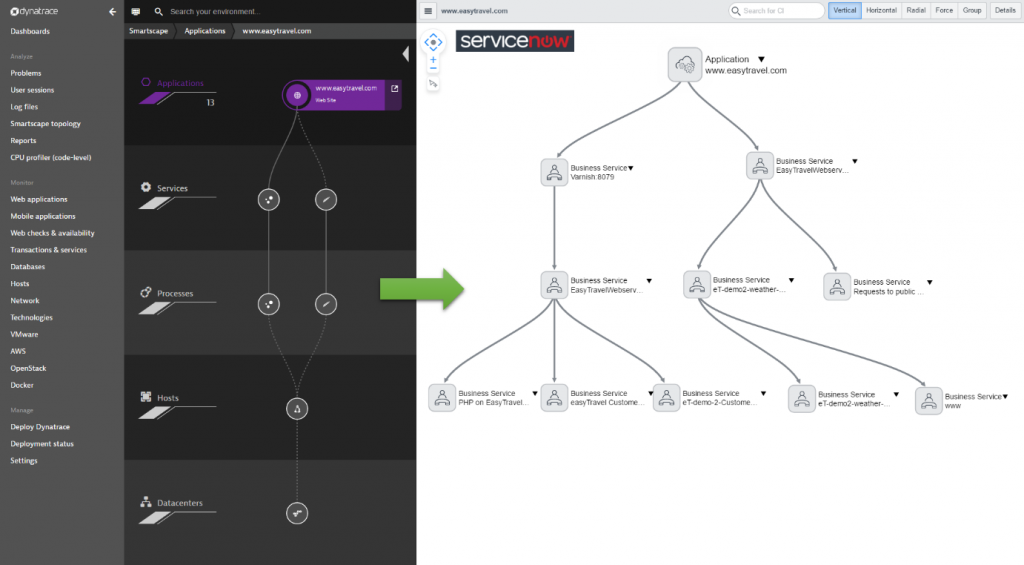The width and height of the screenshot is (1024, 565).
Task: Expand PHP on EasyTravel dropdown arrow
Action: [535, 394]
